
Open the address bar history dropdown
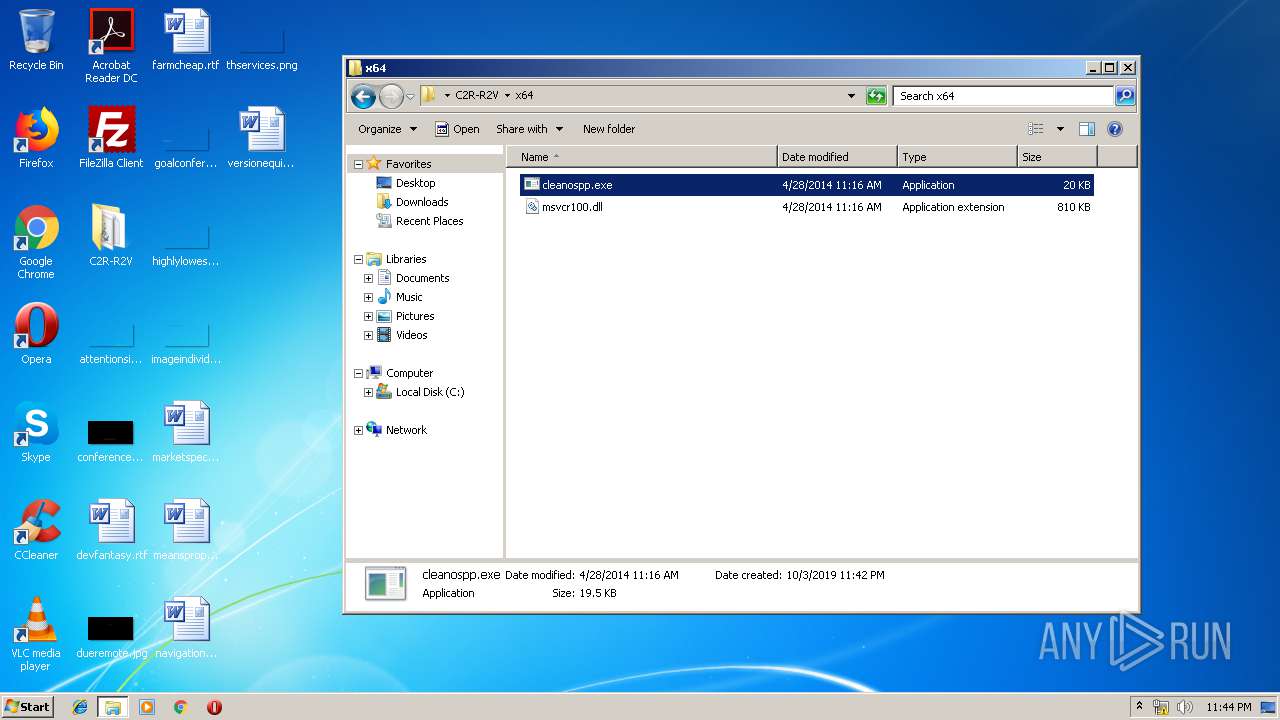click(x=851, y=96)
